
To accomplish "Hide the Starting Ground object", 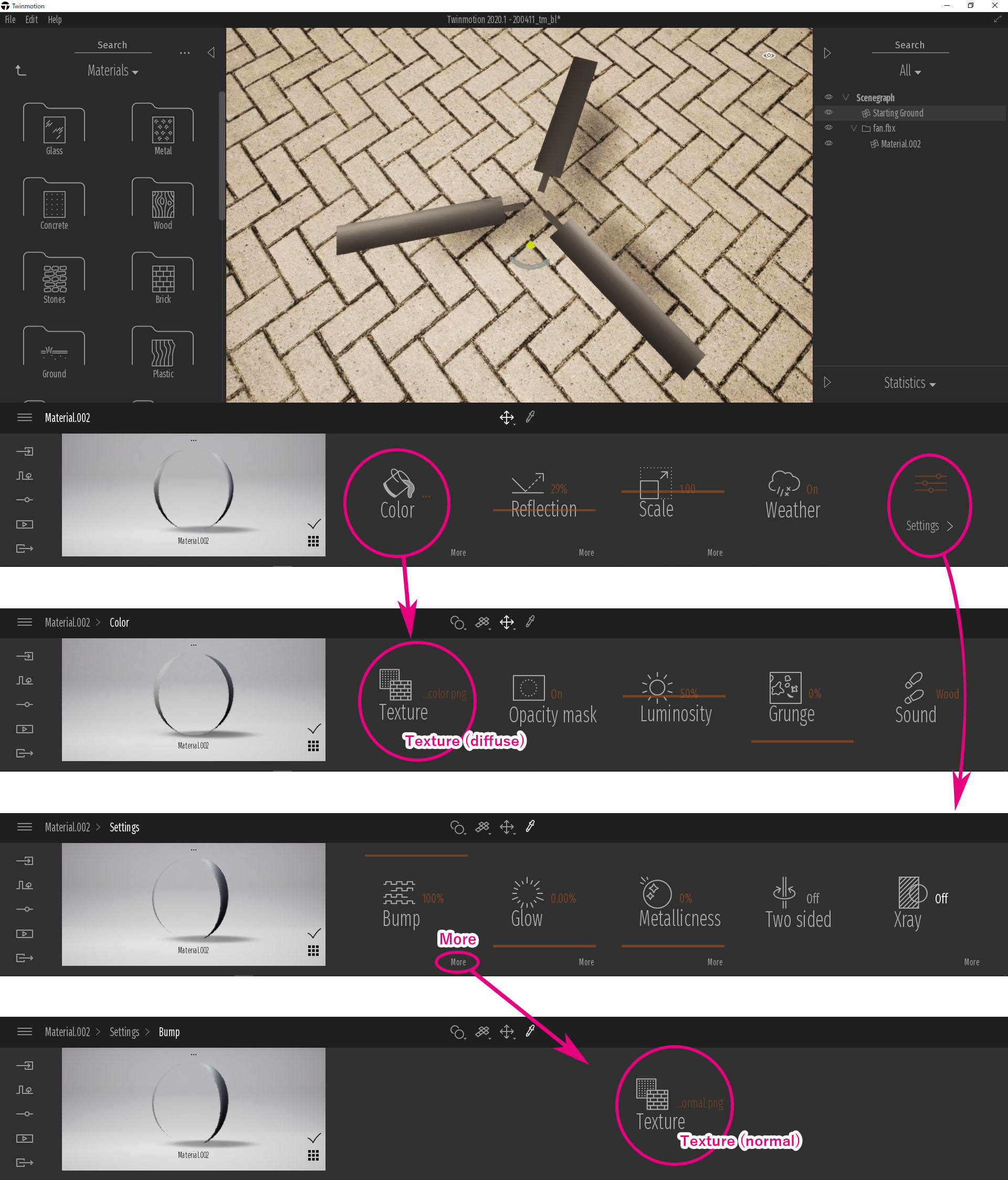I will point(828,113).
